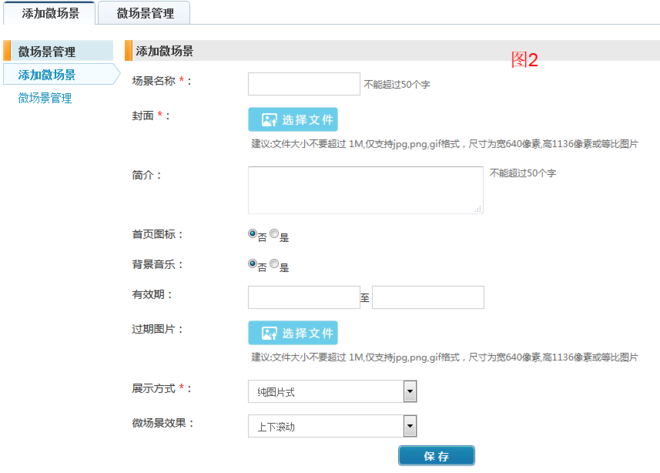
Task: Click the 简介 textarea resize handle
Action: [479, 209]
